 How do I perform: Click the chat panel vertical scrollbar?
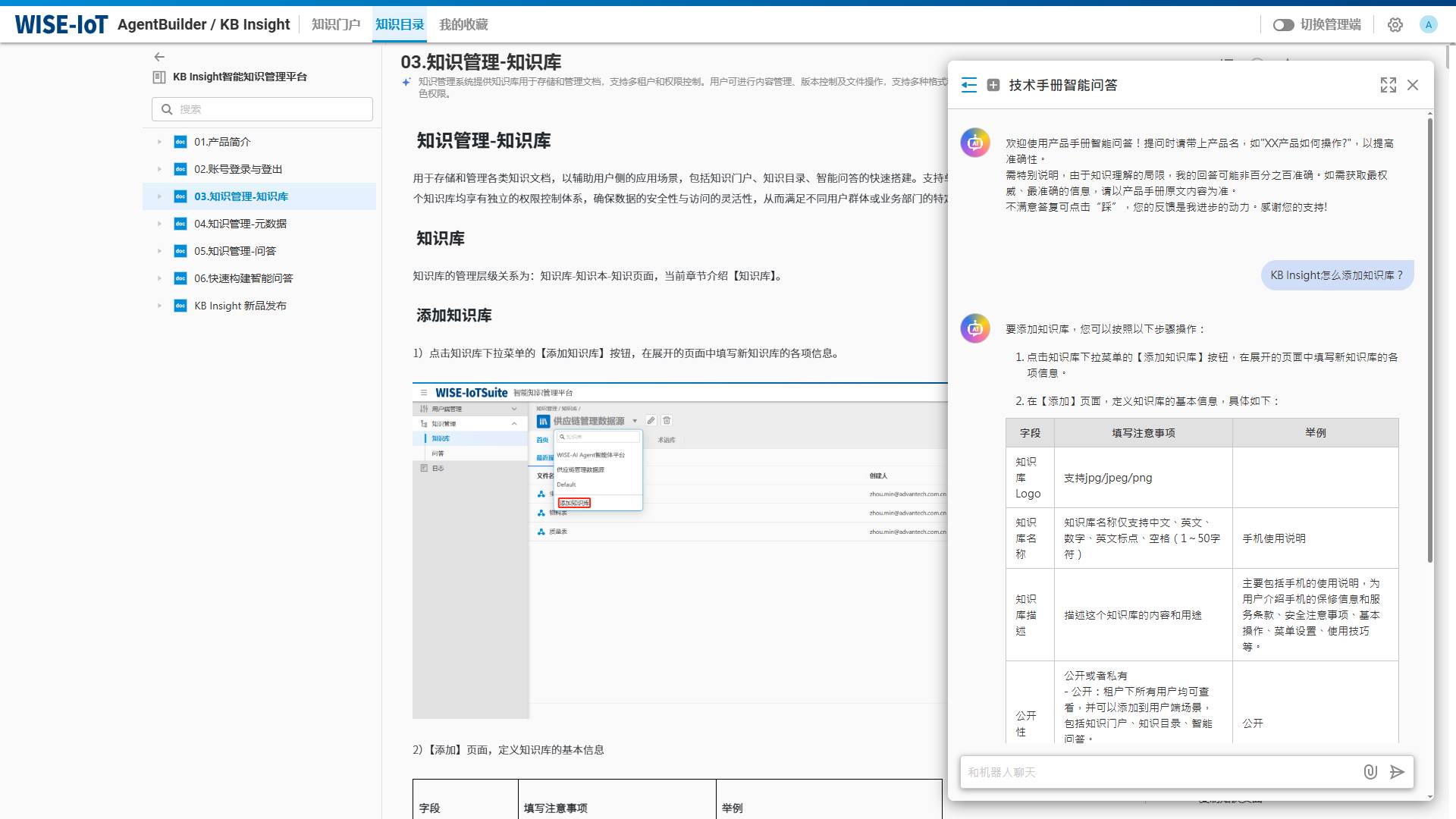click(x=1429, y=341)
